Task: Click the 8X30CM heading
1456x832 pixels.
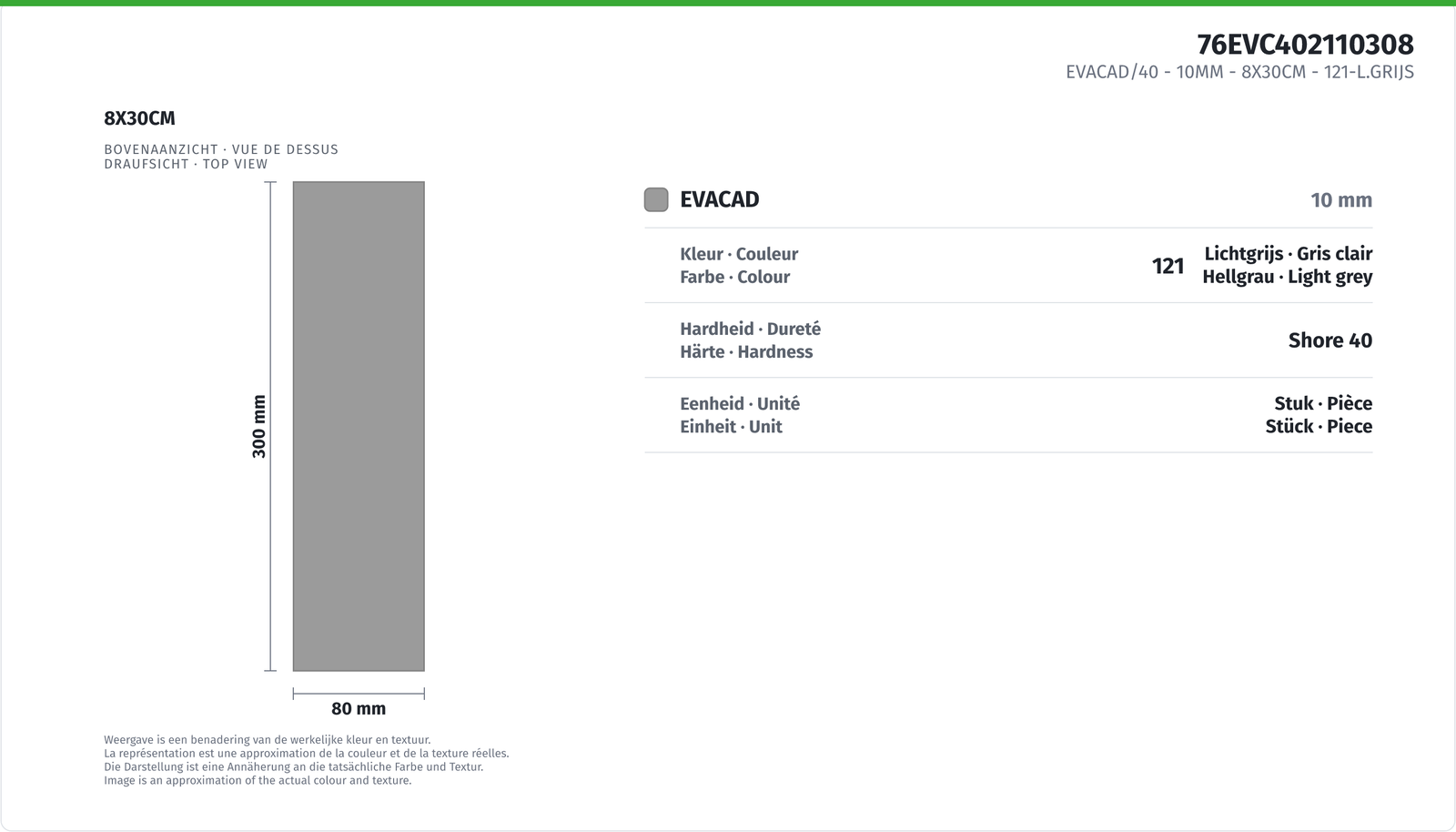Action: point(139,118)
